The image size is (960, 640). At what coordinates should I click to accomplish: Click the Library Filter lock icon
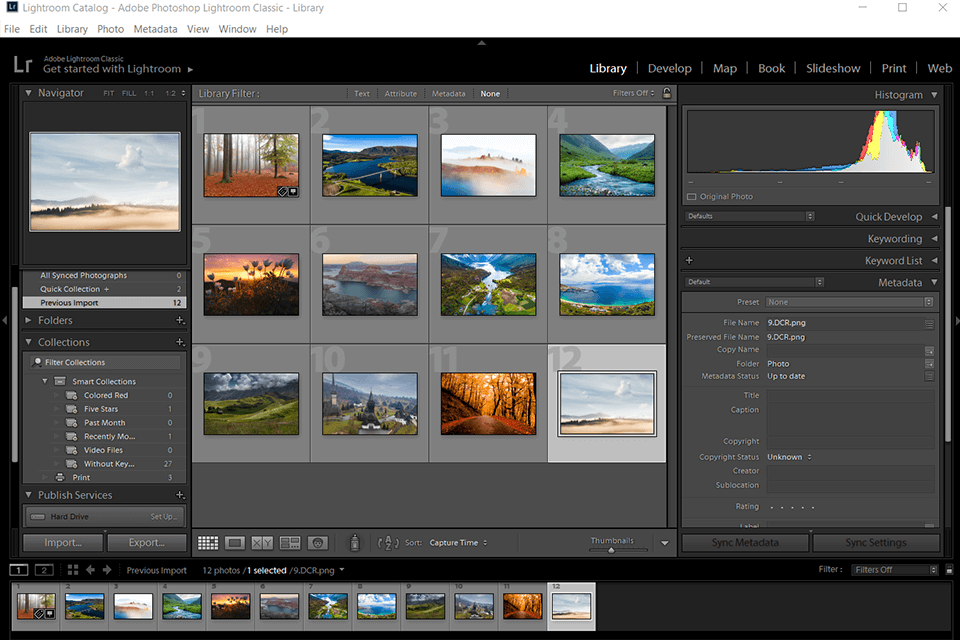pyautogui.click(x=667, y=93)
